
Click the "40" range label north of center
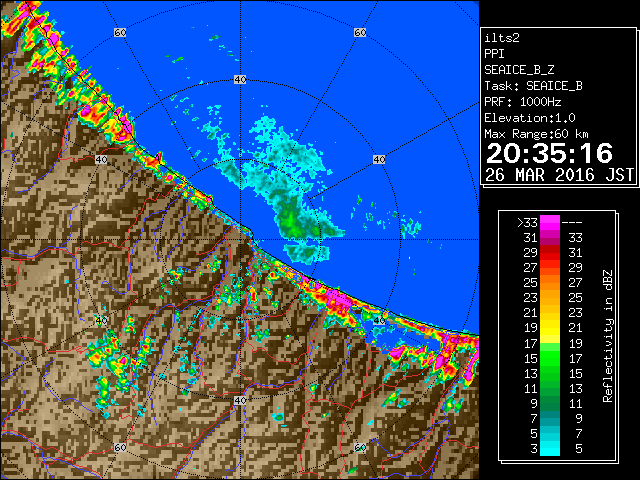click(240, 80)
